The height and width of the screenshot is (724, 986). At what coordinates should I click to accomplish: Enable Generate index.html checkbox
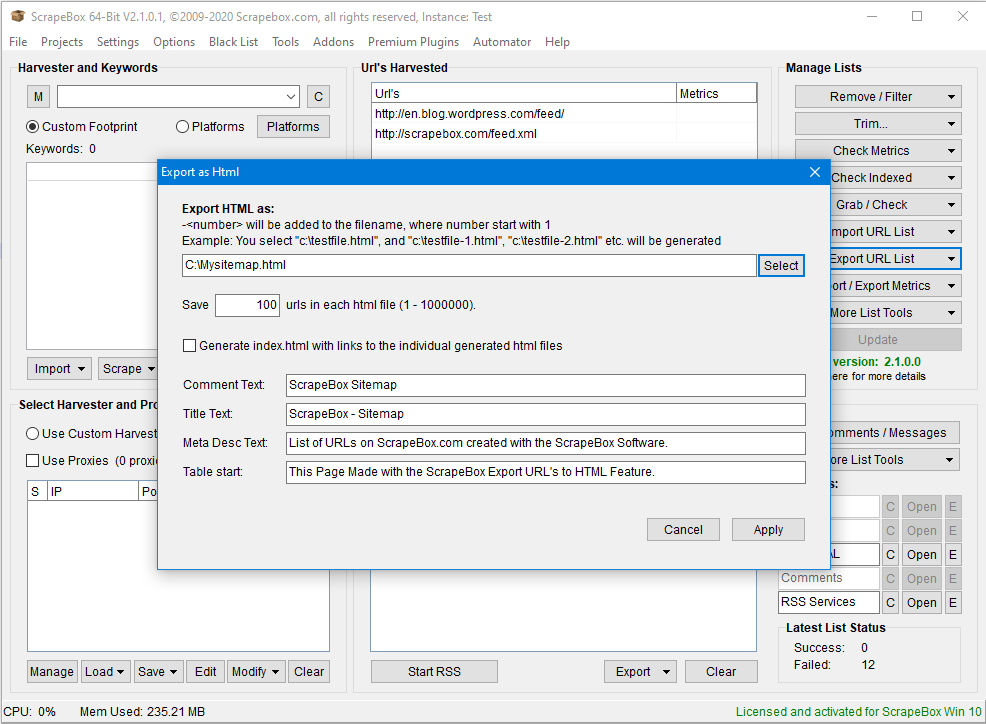coord(189,345)
